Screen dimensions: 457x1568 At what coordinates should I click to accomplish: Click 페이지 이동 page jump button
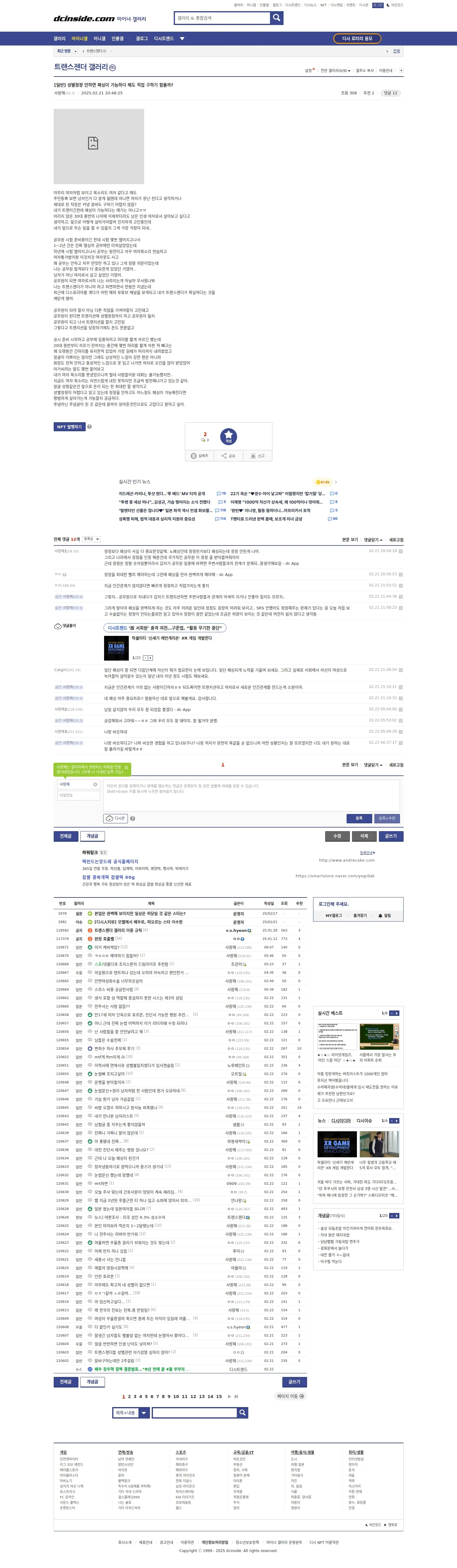click(291, 1396)
